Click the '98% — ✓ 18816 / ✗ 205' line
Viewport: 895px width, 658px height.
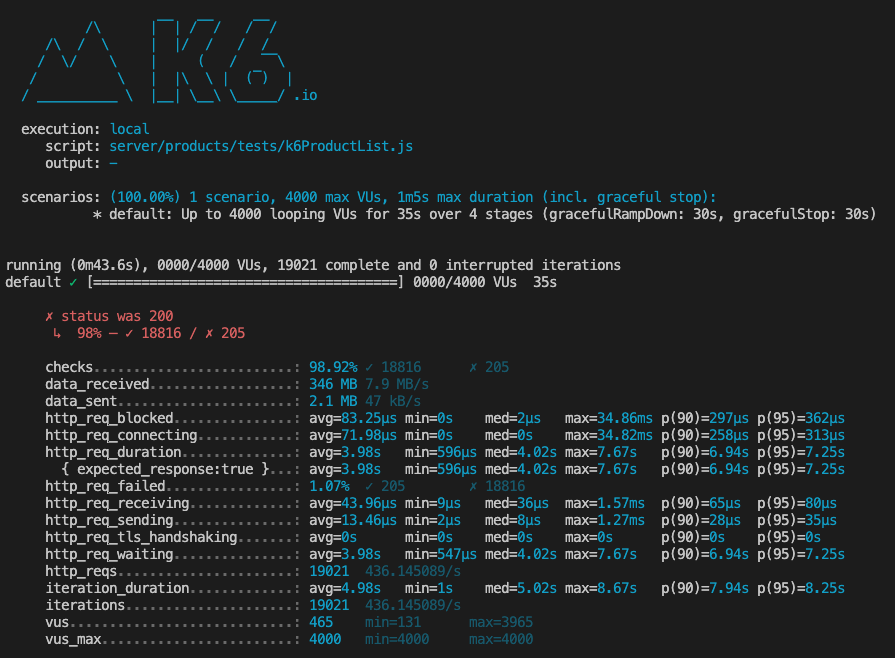(161, 333)
